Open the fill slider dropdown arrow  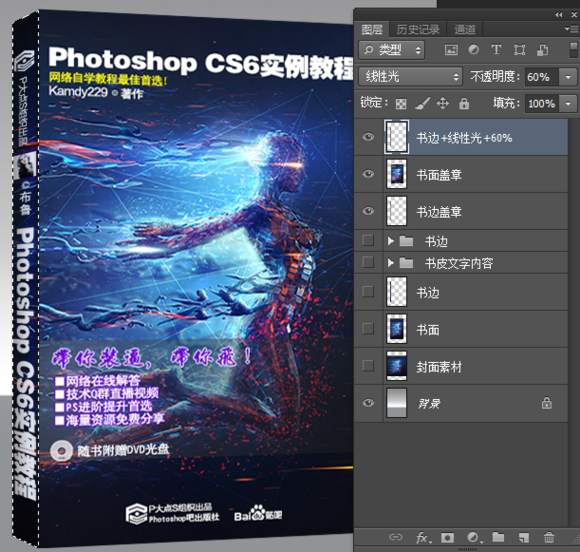click(568, 104)
